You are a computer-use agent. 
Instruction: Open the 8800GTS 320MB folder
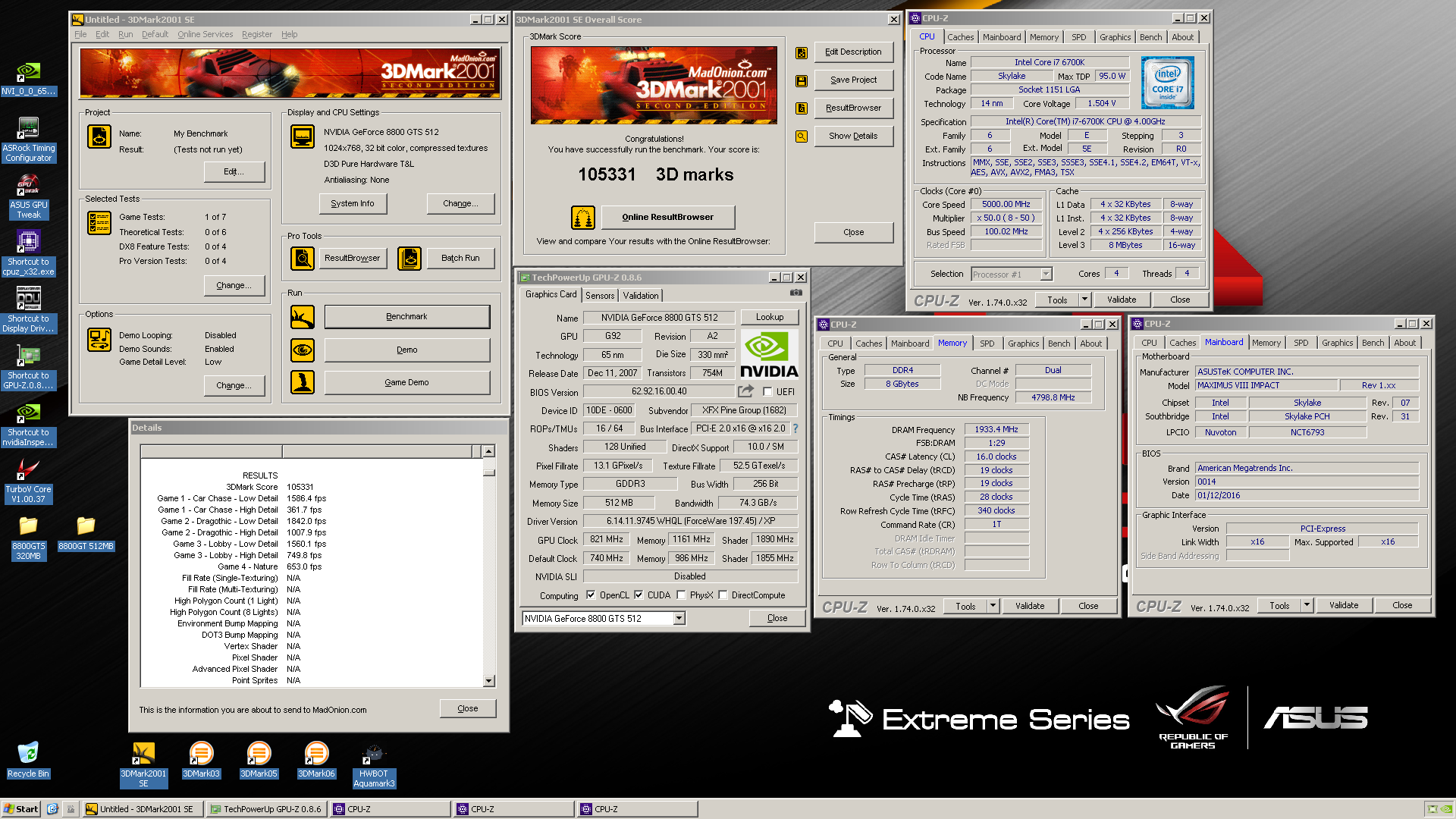(28, 538)
